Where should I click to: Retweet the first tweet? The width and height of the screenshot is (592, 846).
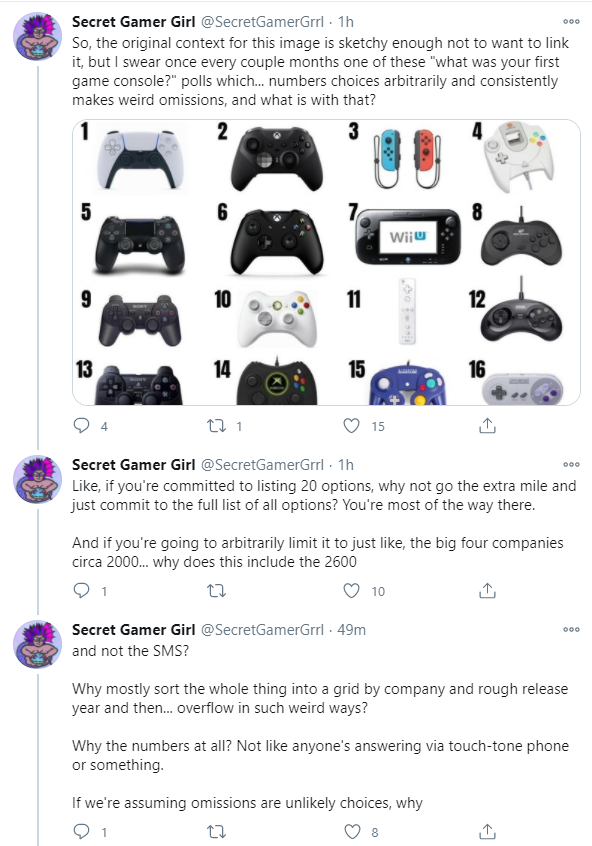click(218, 425)
